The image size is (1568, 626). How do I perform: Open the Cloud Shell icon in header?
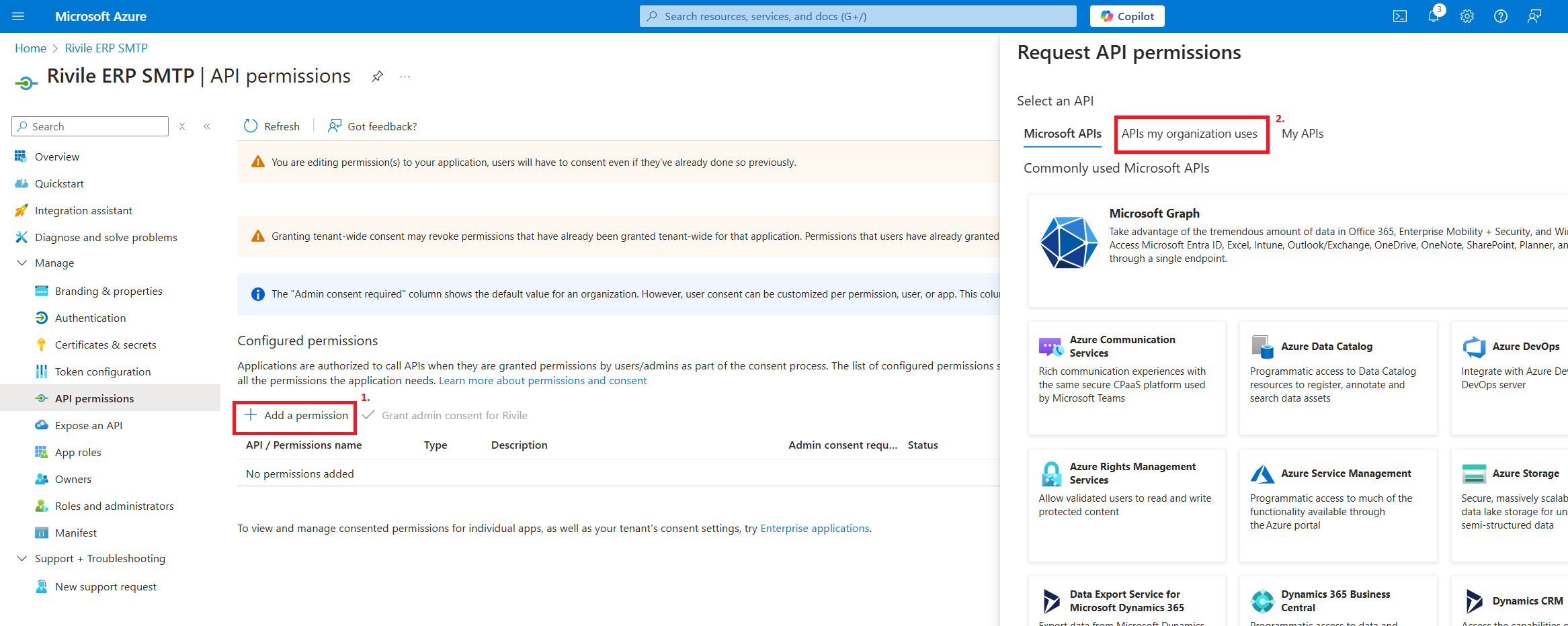[1399, 16]
